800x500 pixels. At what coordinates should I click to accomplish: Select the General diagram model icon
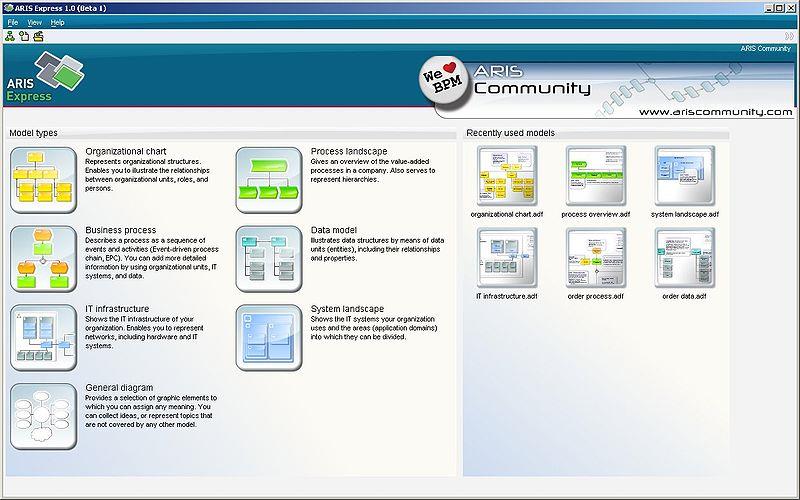click(43, 416)
